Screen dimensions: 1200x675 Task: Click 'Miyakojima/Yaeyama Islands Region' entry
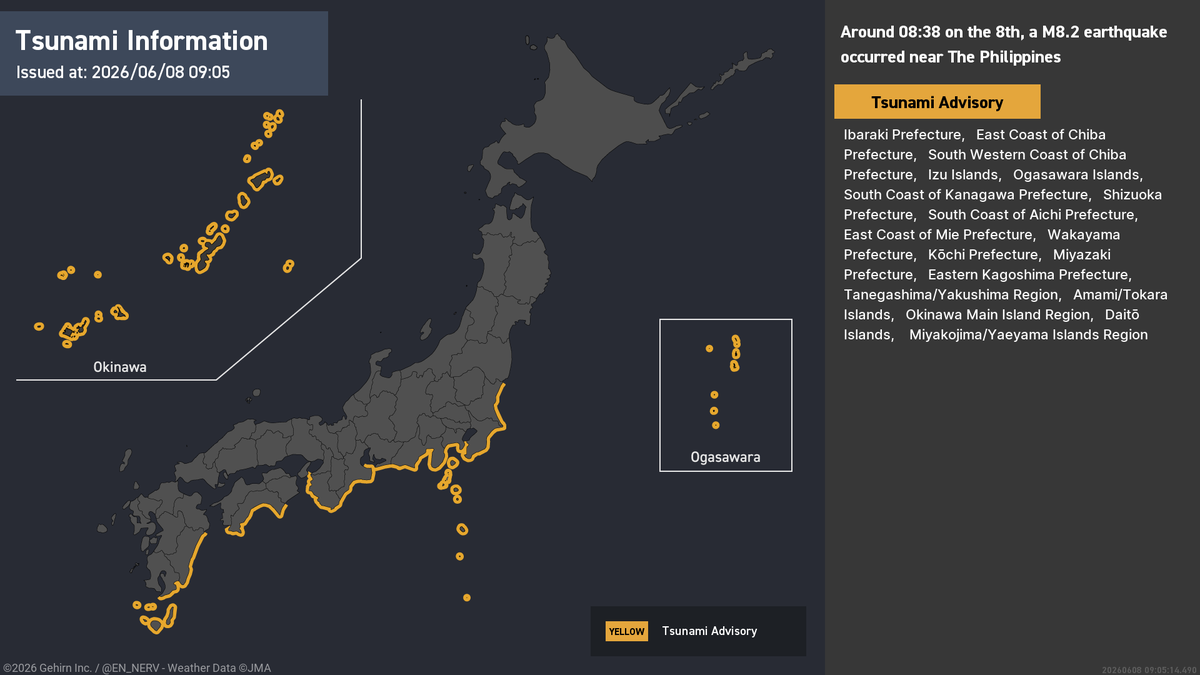click(1028, 334)
